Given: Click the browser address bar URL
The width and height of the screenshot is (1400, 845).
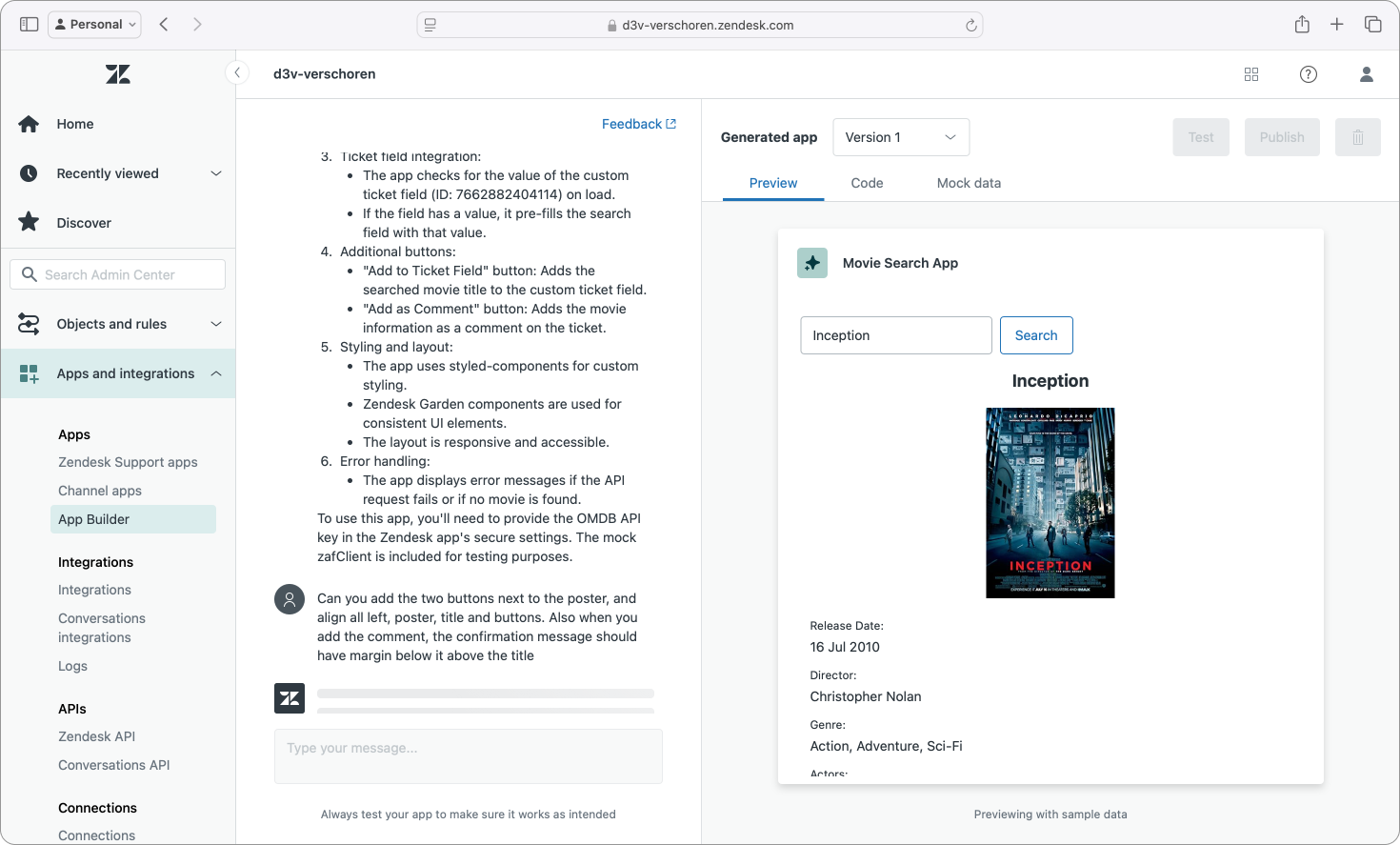Looking at the screenshot, I should click(708, 26).
